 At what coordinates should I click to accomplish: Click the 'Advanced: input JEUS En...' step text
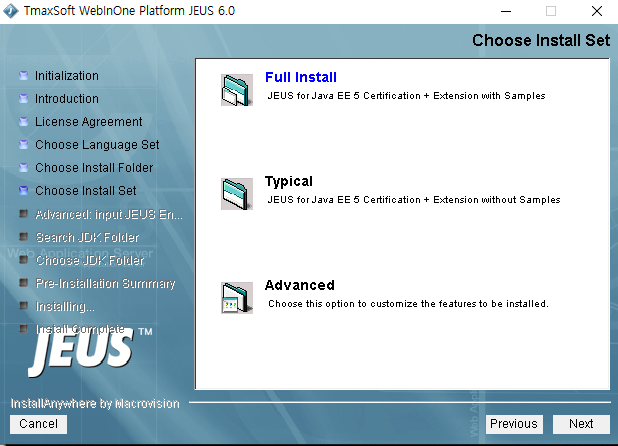[109, 214]
